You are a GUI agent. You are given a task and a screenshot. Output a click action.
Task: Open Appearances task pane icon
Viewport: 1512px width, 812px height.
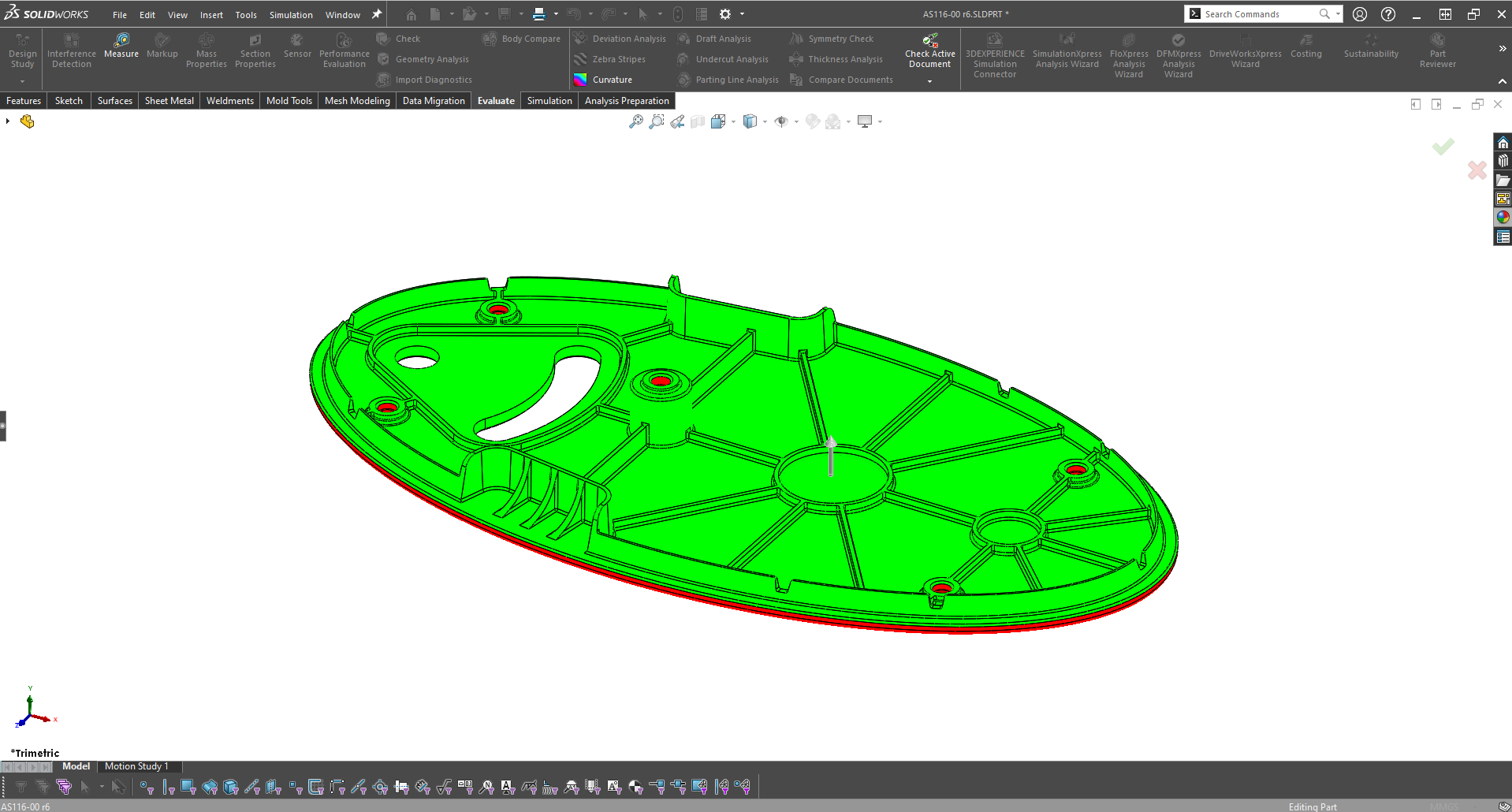(1503, 218)
